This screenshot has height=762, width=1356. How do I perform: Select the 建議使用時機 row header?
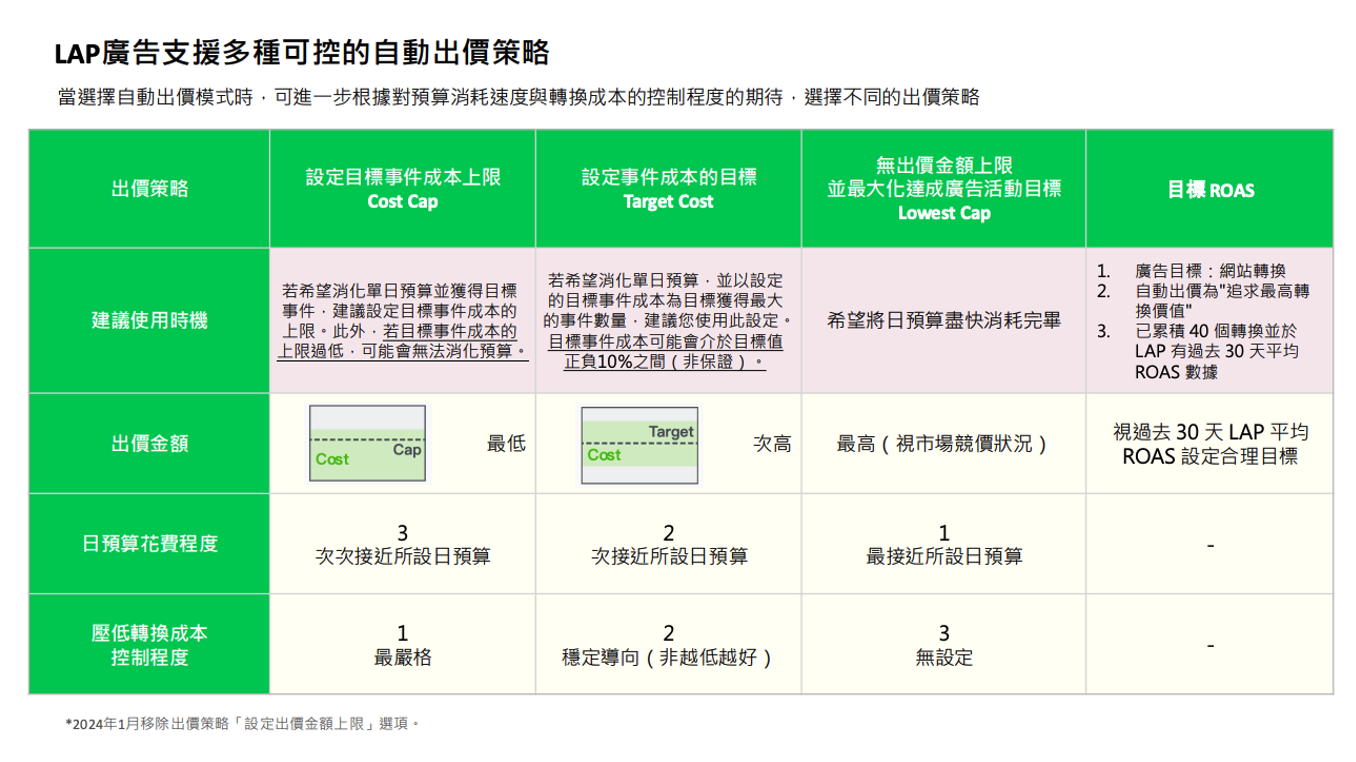coord(150,321)
